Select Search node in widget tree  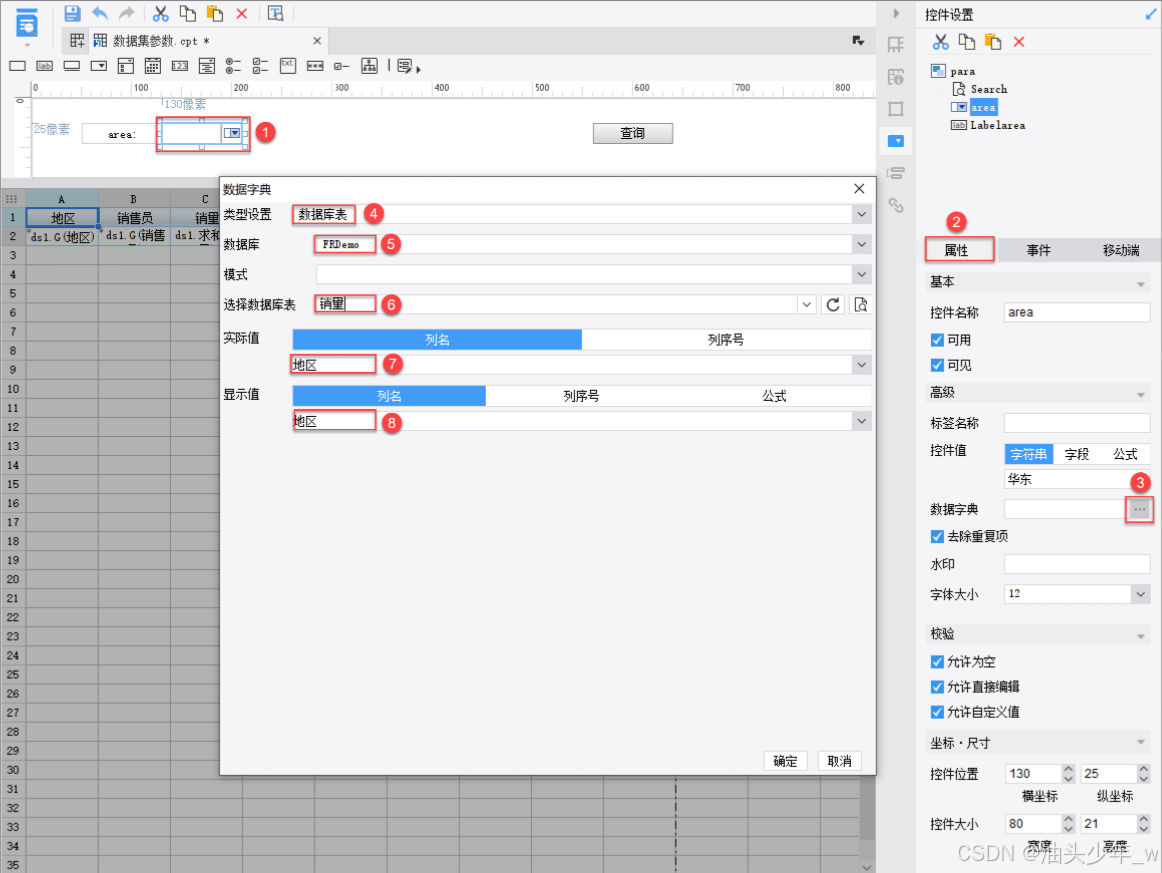(x=989, y=89)
